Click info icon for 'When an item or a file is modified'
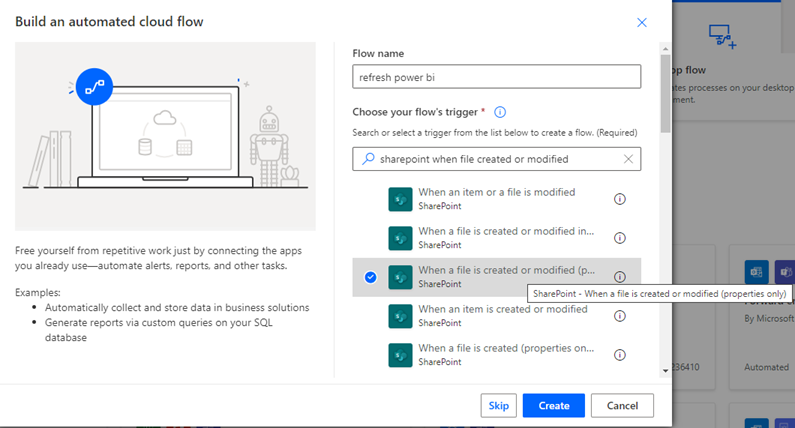 [619, 199]
